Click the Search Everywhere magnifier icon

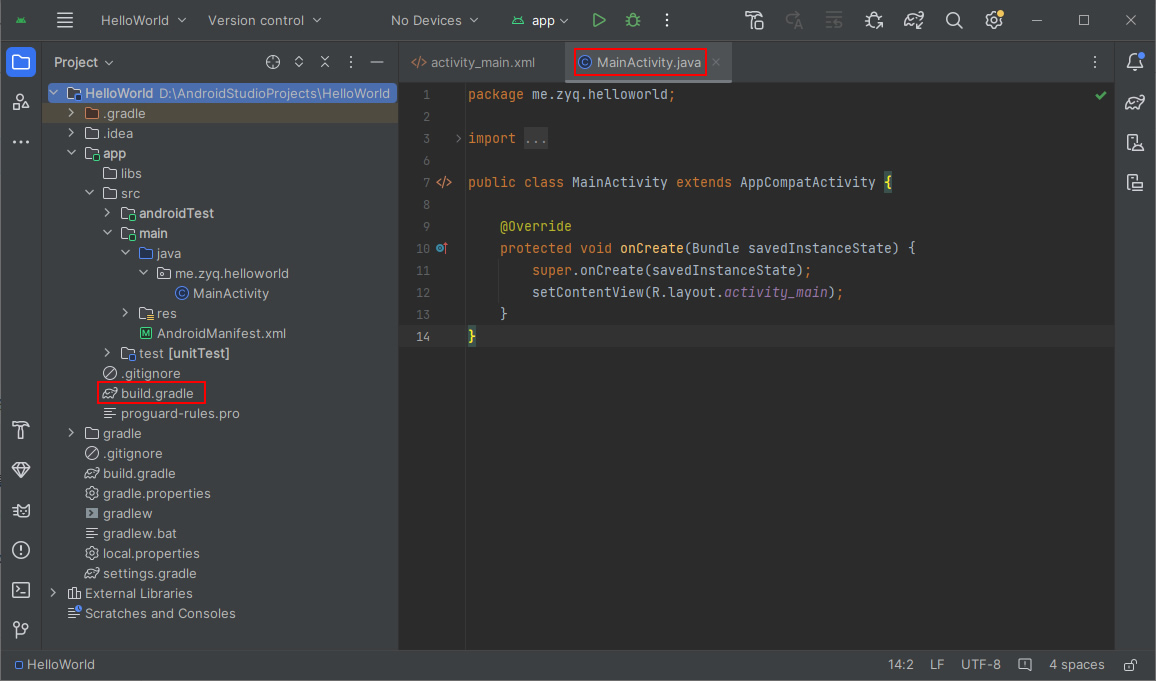coord(954,20)
